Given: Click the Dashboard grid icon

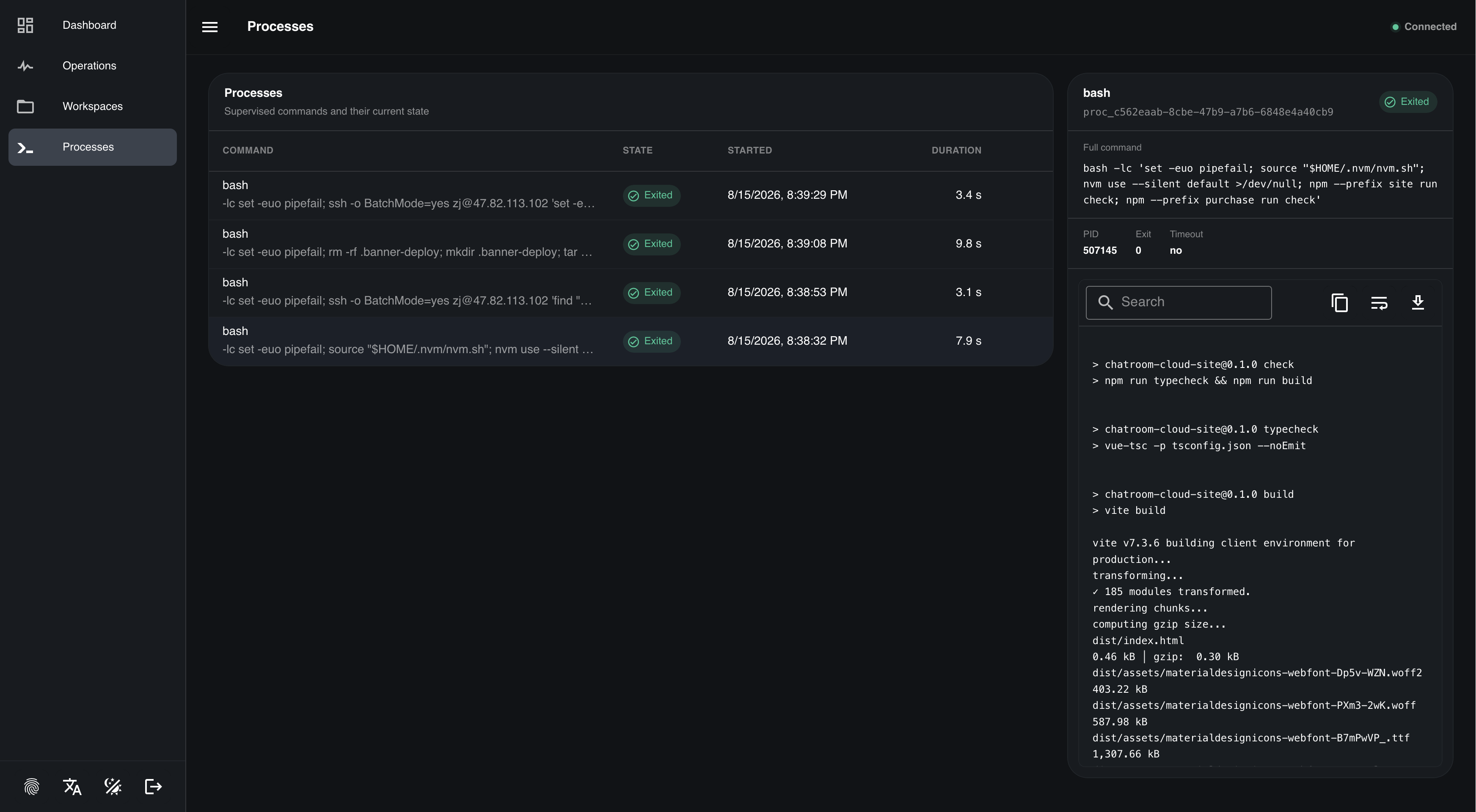Looking at the screenshot, I should click(x=25, y=25).
